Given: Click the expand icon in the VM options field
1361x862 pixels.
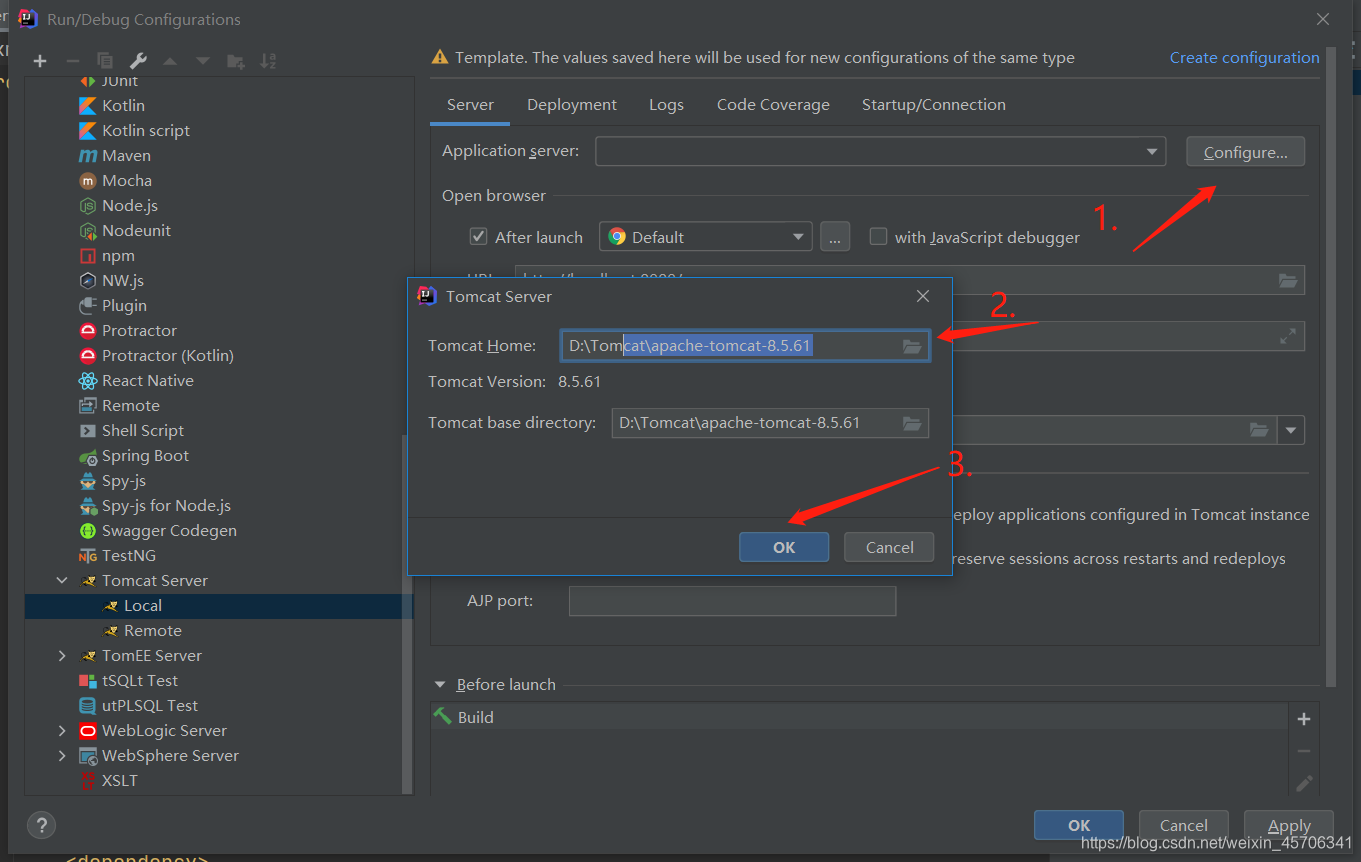Looking at the screenshot, I should point(1288,336).
